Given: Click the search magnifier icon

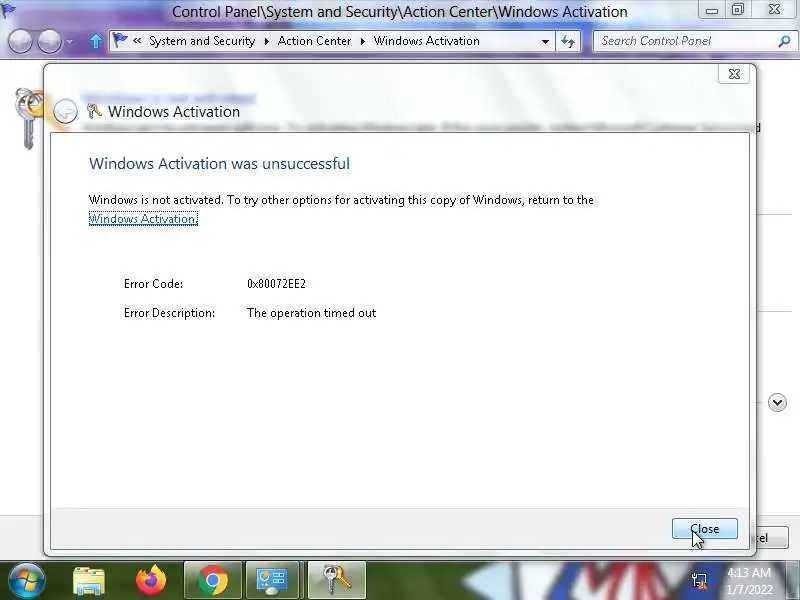Looking at the screenshot, I should pyautogui.click(x=784, y=41).
